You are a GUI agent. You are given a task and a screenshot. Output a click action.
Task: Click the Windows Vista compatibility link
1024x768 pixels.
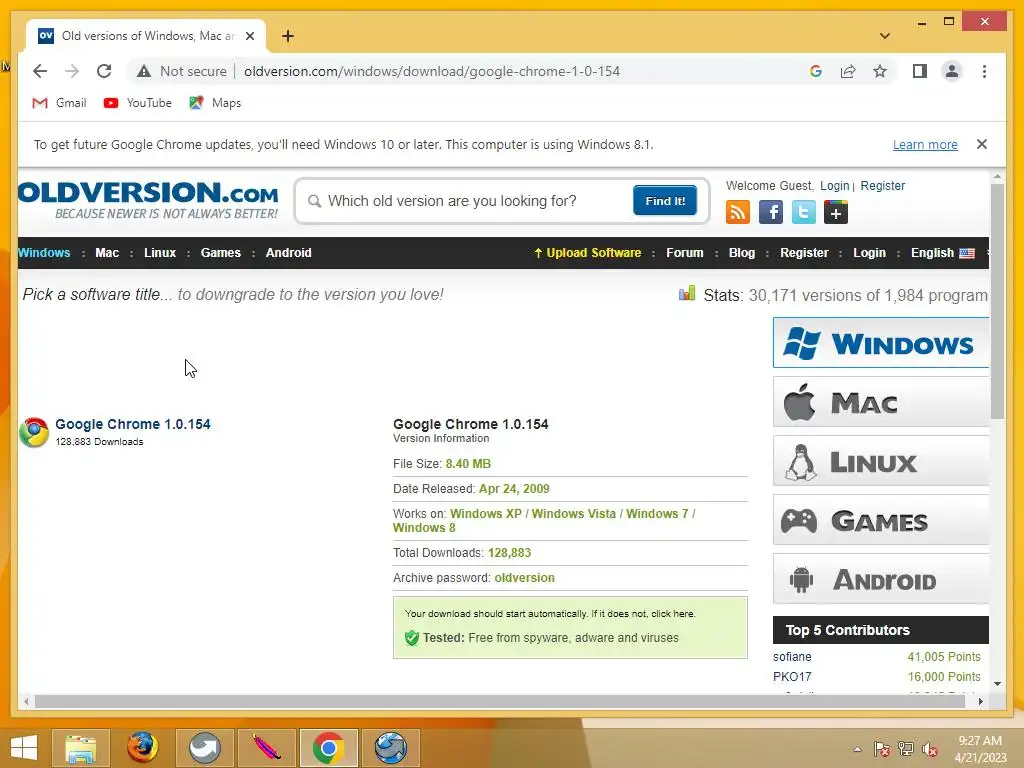573,513
